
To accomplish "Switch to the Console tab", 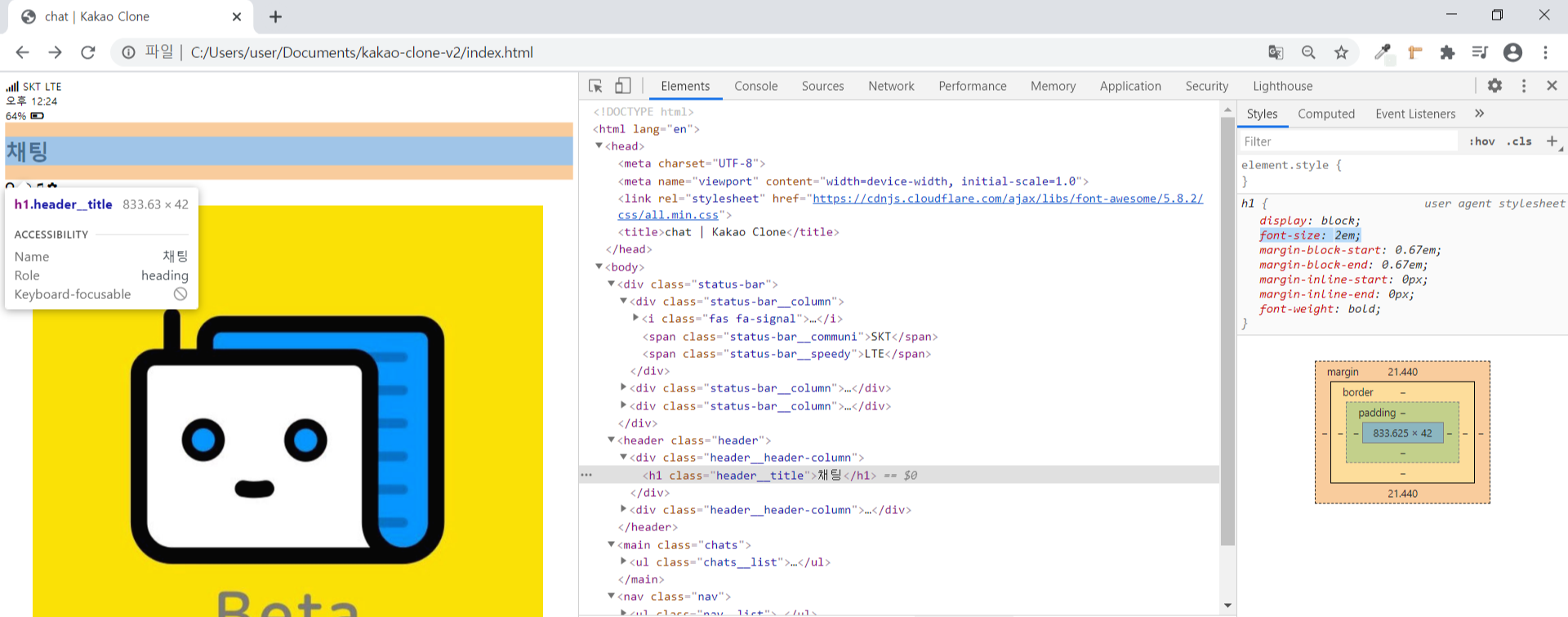I will [755, 86].
